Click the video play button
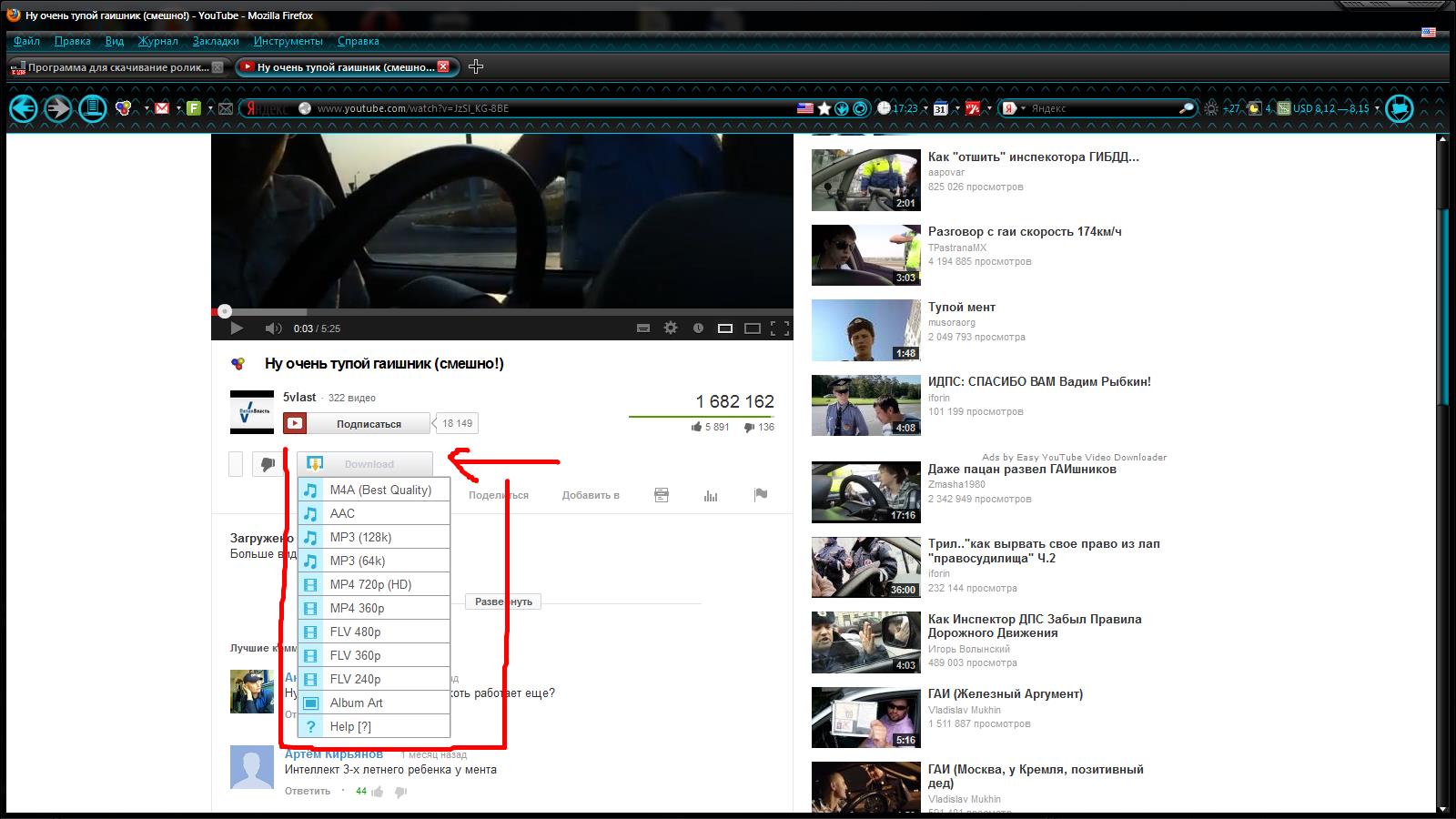Viewport: 1456px width, 819px height. (x=237, y=329)
